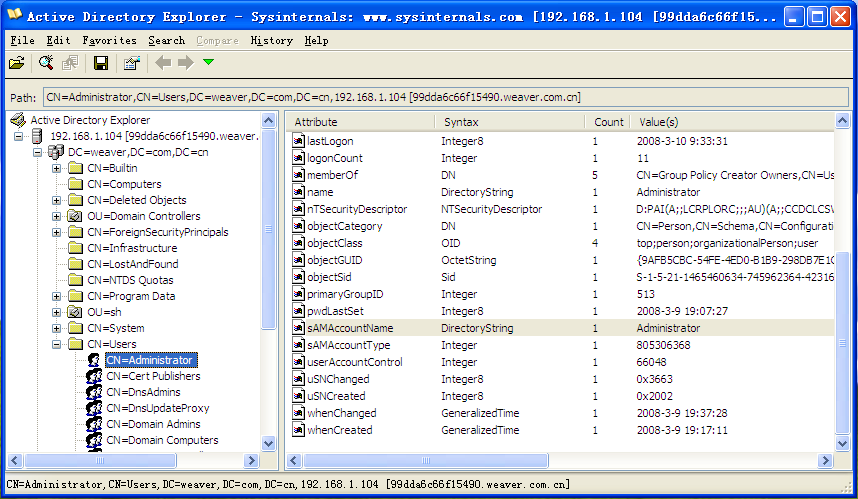Click the Value(s) column header
The height and width of the screenshot is (499, 858).
tap(732, 122)
